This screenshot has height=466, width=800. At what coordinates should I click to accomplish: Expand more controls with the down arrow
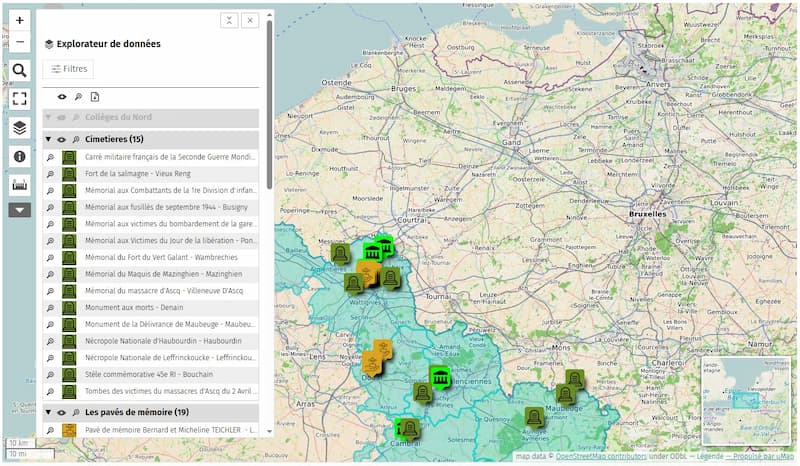pos(20,210)
